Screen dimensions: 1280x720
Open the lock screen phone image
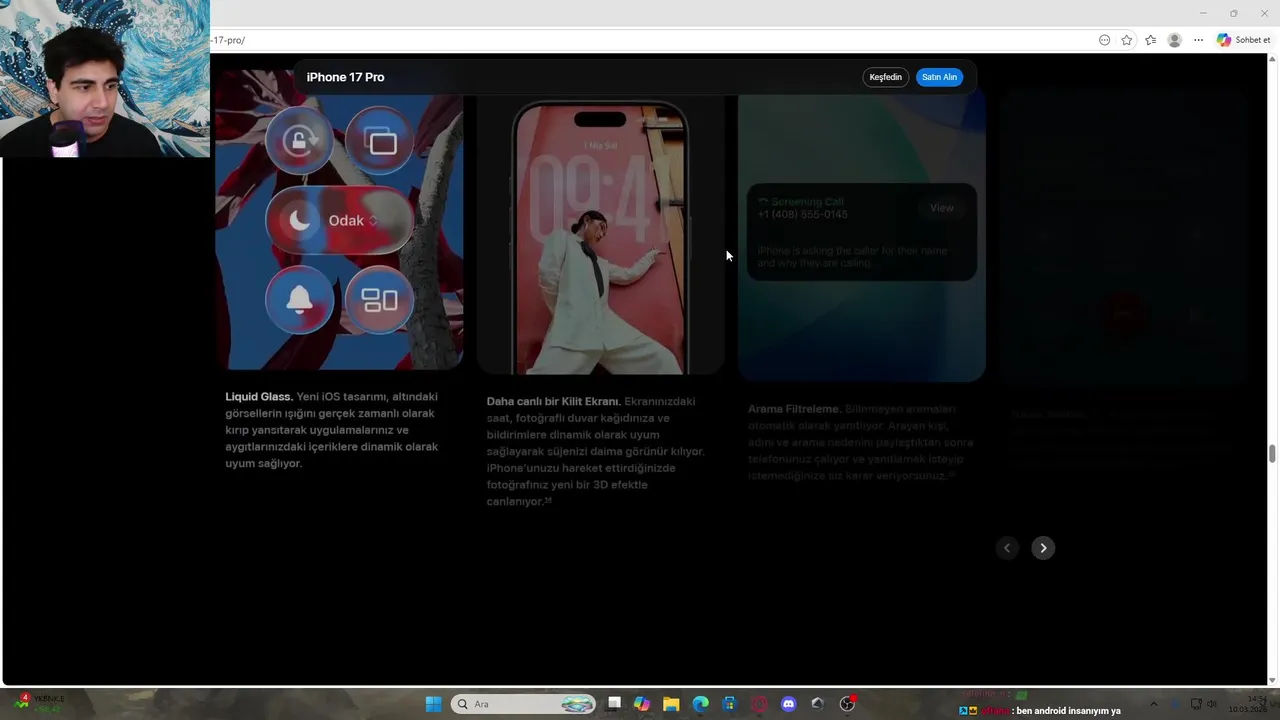(x=600, y=236)
